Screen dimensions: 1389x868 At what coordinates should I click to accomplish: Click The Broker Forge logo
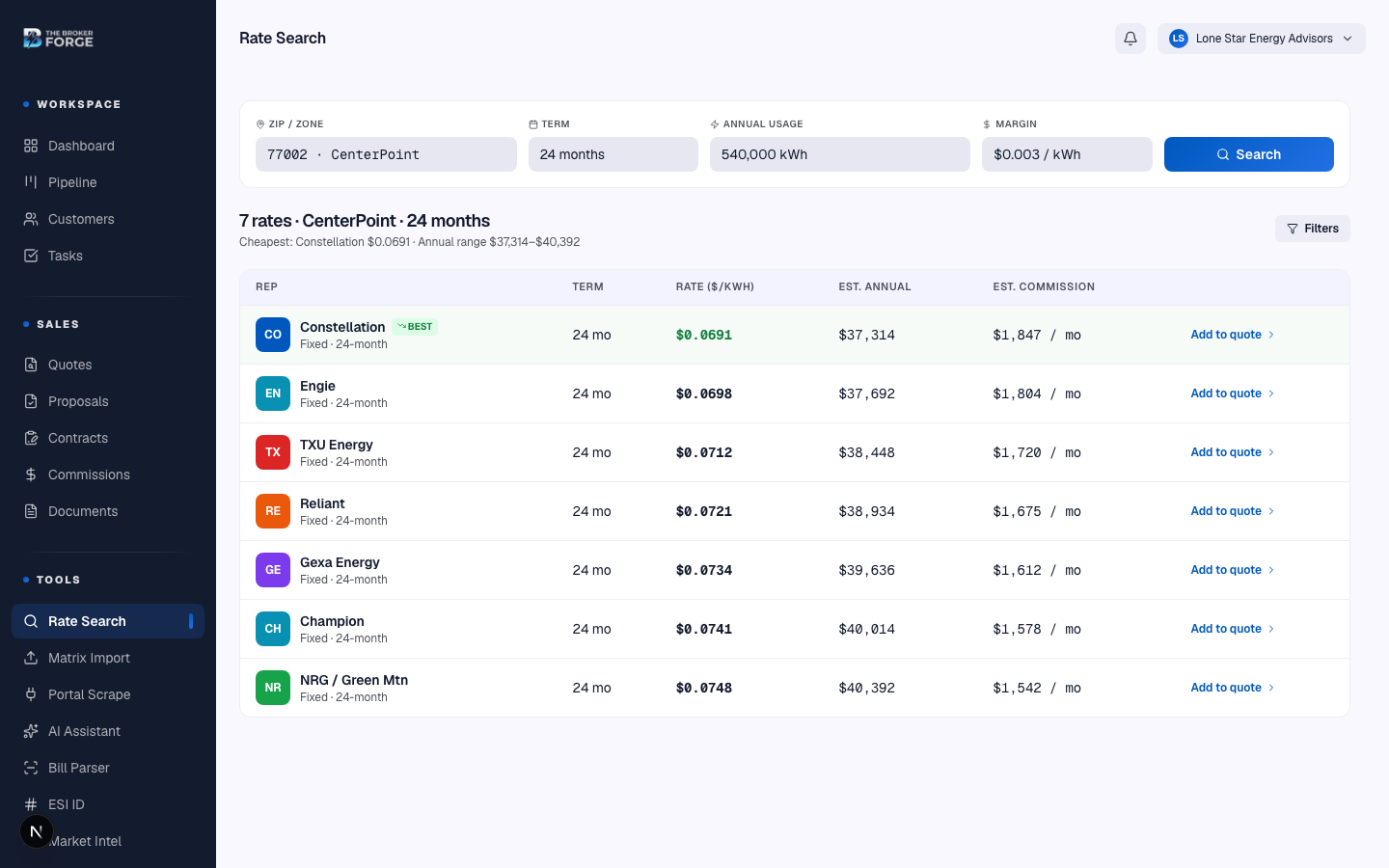(x=58, y=39)
